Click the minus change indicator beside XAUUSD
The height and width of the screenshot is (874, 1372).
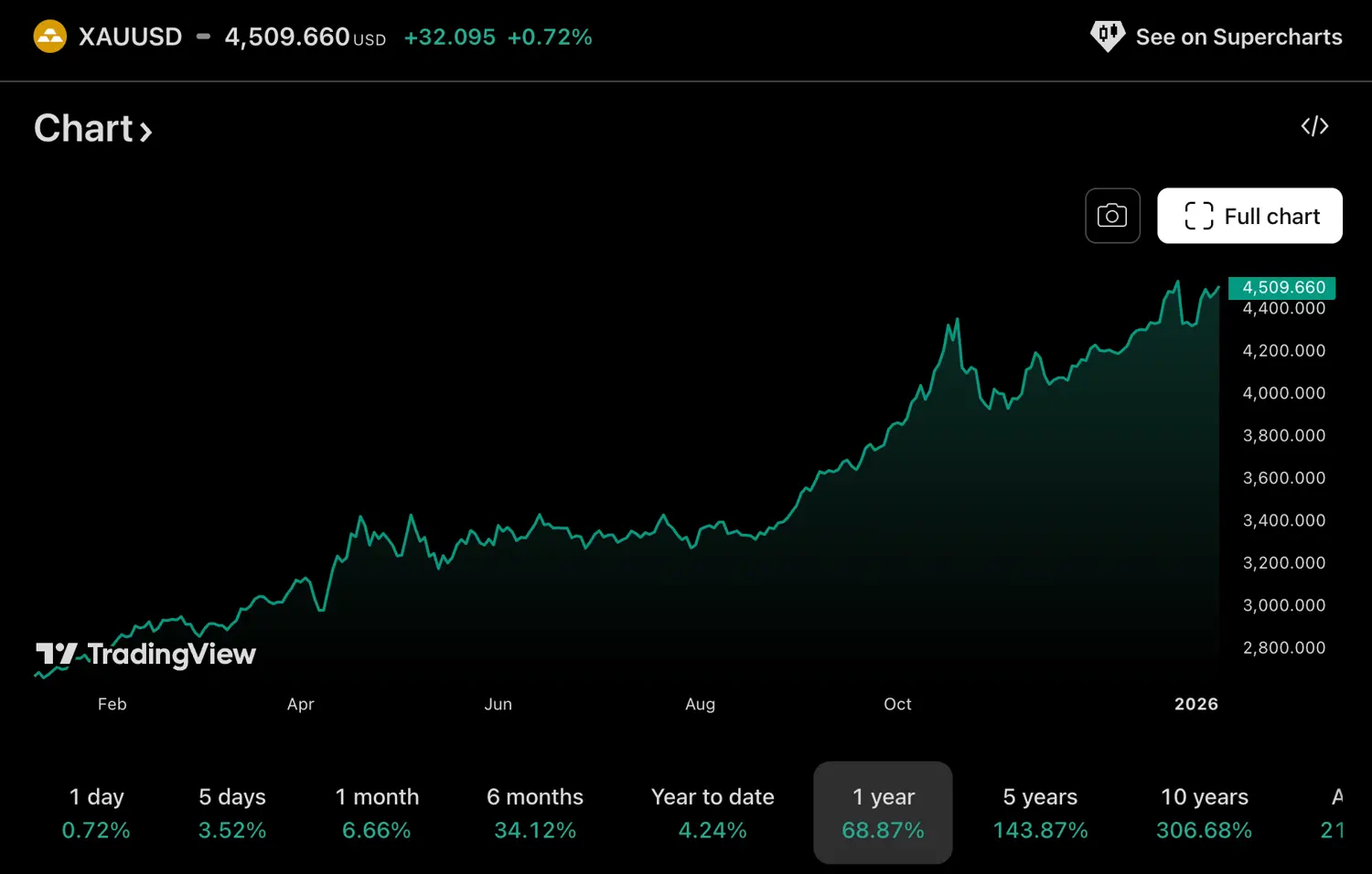pos(202,37)
